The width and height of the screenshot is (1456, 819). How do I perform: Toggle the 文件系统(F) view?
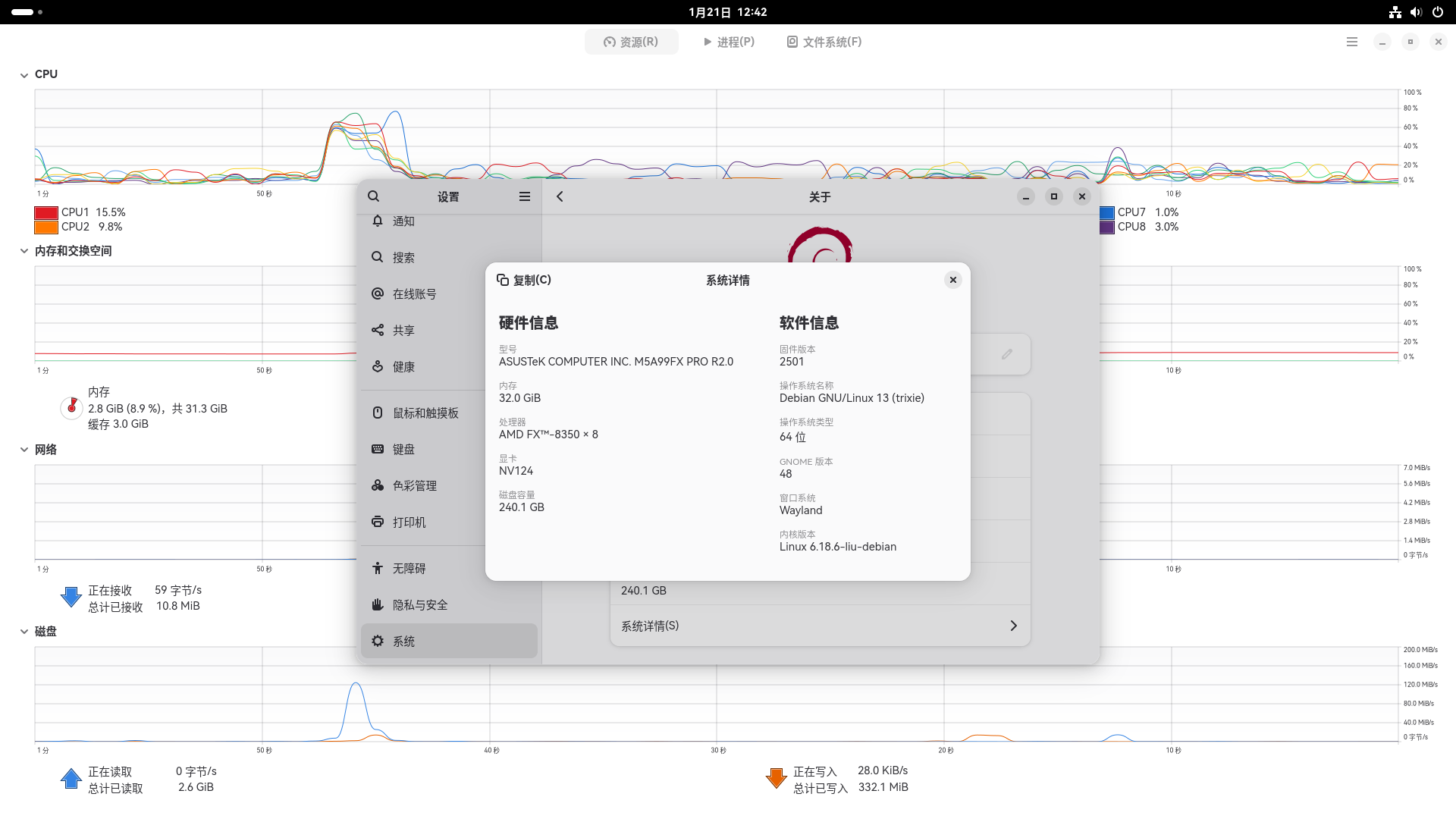point(824,42)
